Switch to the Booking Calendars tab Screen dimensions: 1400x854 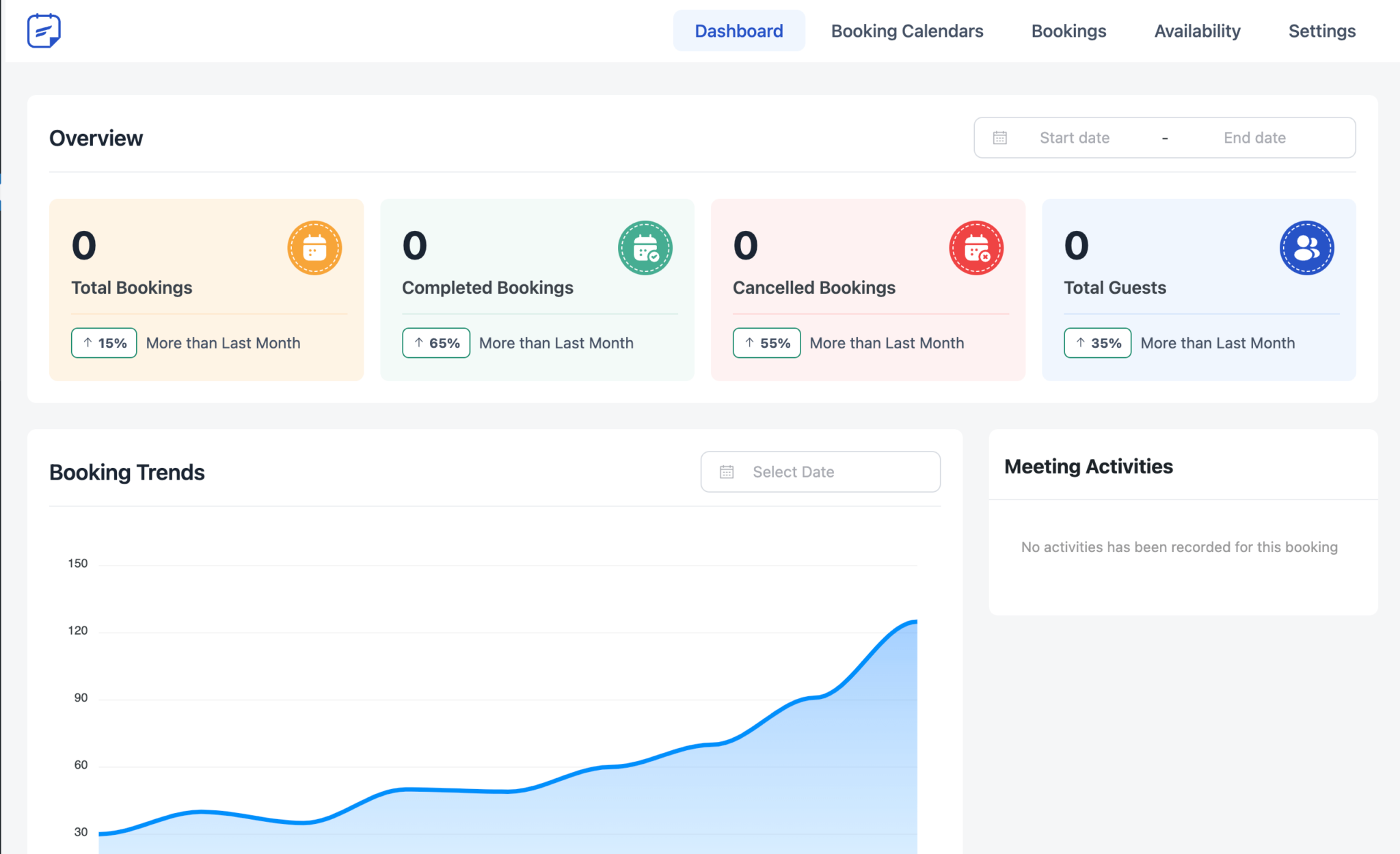coord(906,31)
